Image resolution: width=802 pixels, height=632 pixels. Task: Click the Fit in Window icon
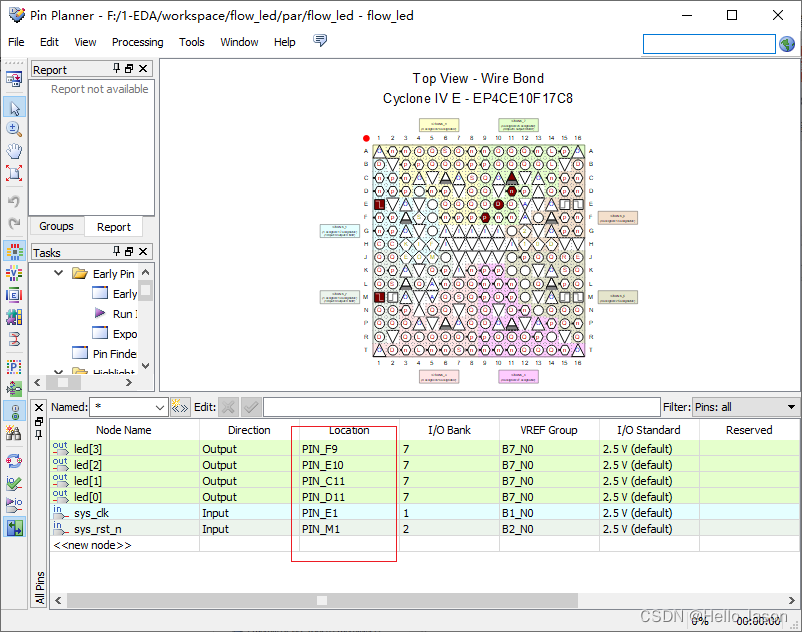14,173
